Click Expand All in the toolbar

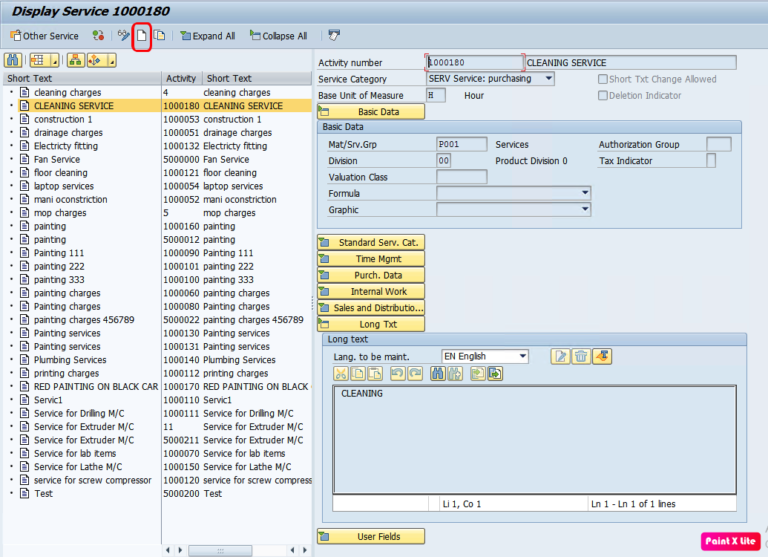pyautogui.click(x=208, y=36)
